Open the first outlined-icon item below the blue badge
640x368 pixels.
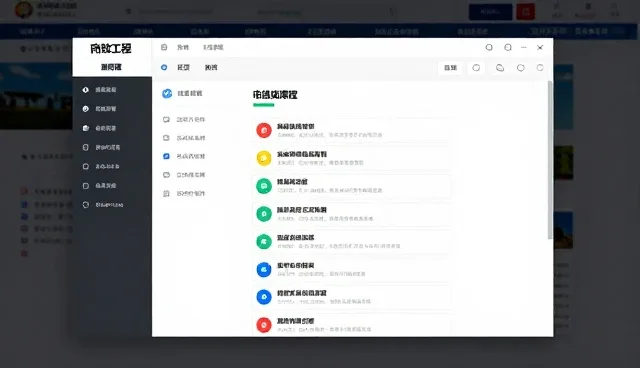(x=184, y=120)
